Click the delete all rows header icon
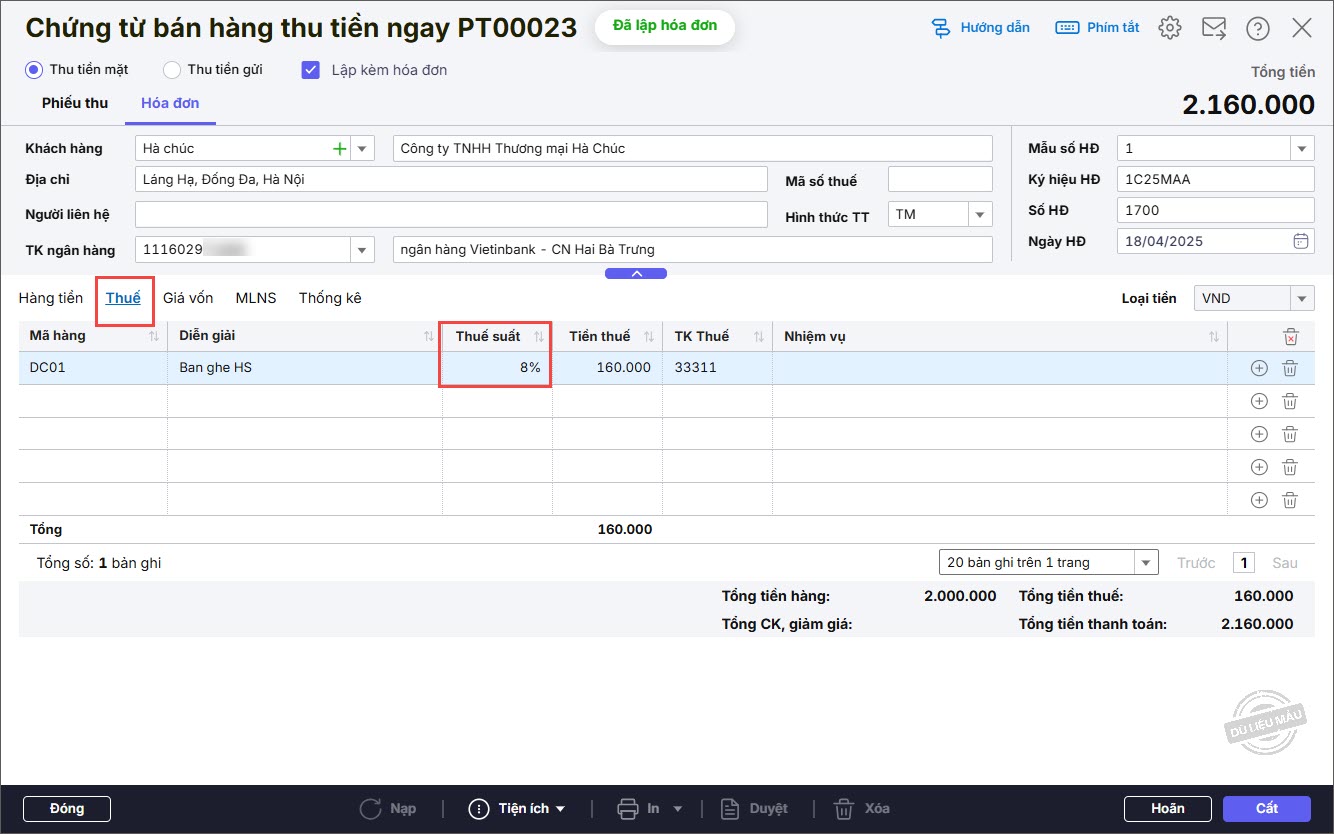 pyautogui.click(x=1291, y=337)
